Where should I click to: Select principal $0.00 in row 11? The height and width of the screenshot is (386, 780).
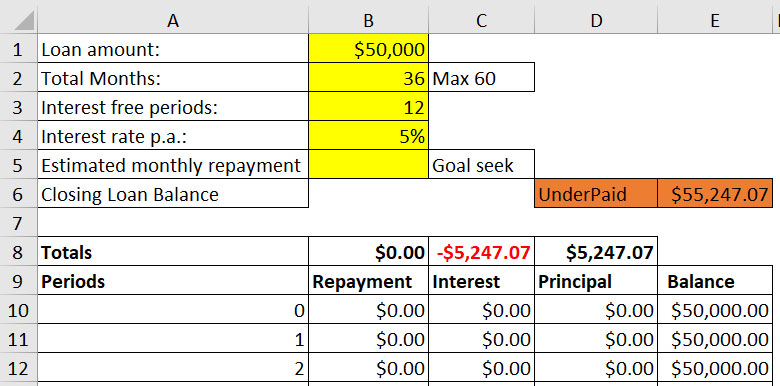[596, 338]
